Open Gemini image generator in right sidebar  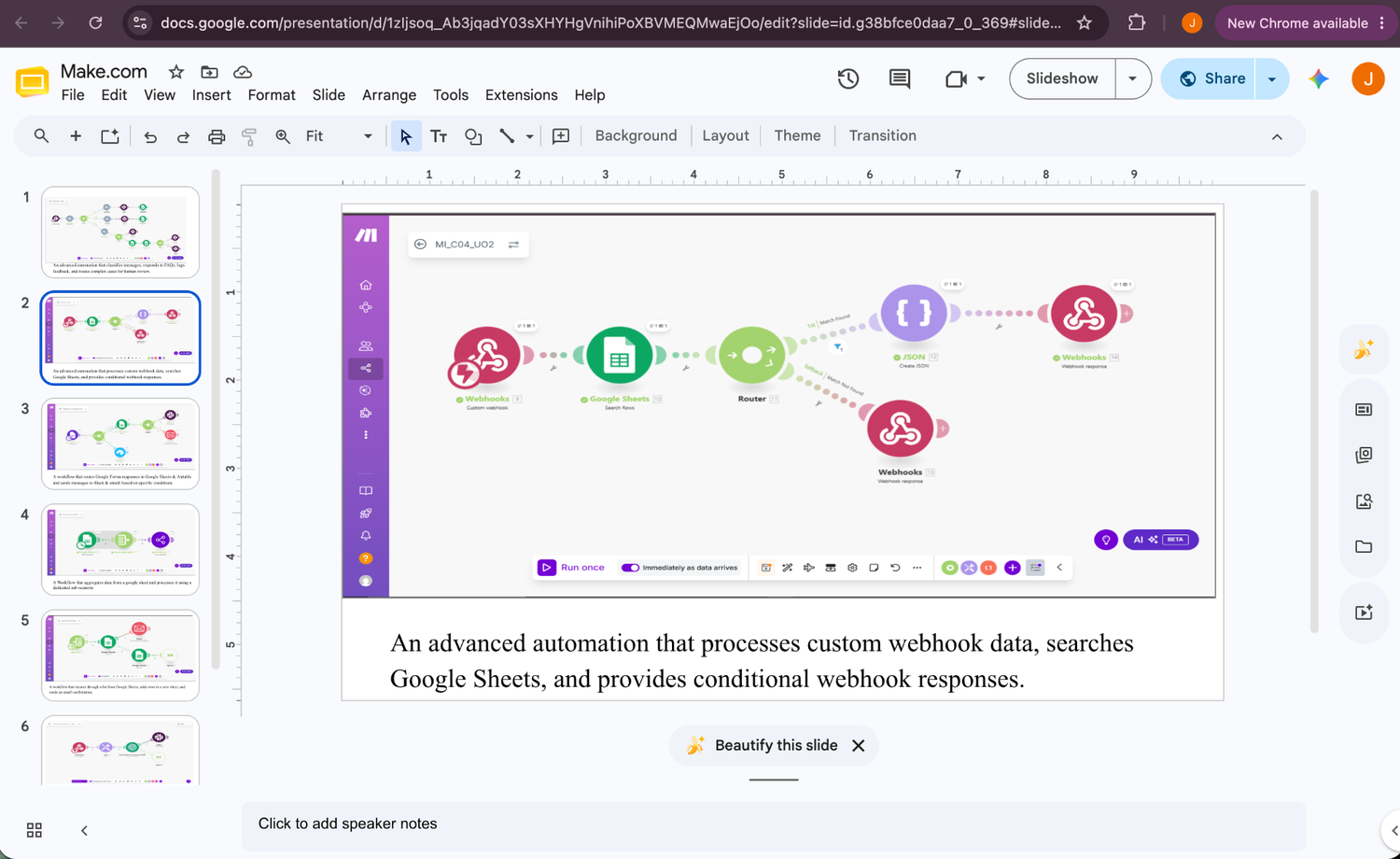point(1364,349)
